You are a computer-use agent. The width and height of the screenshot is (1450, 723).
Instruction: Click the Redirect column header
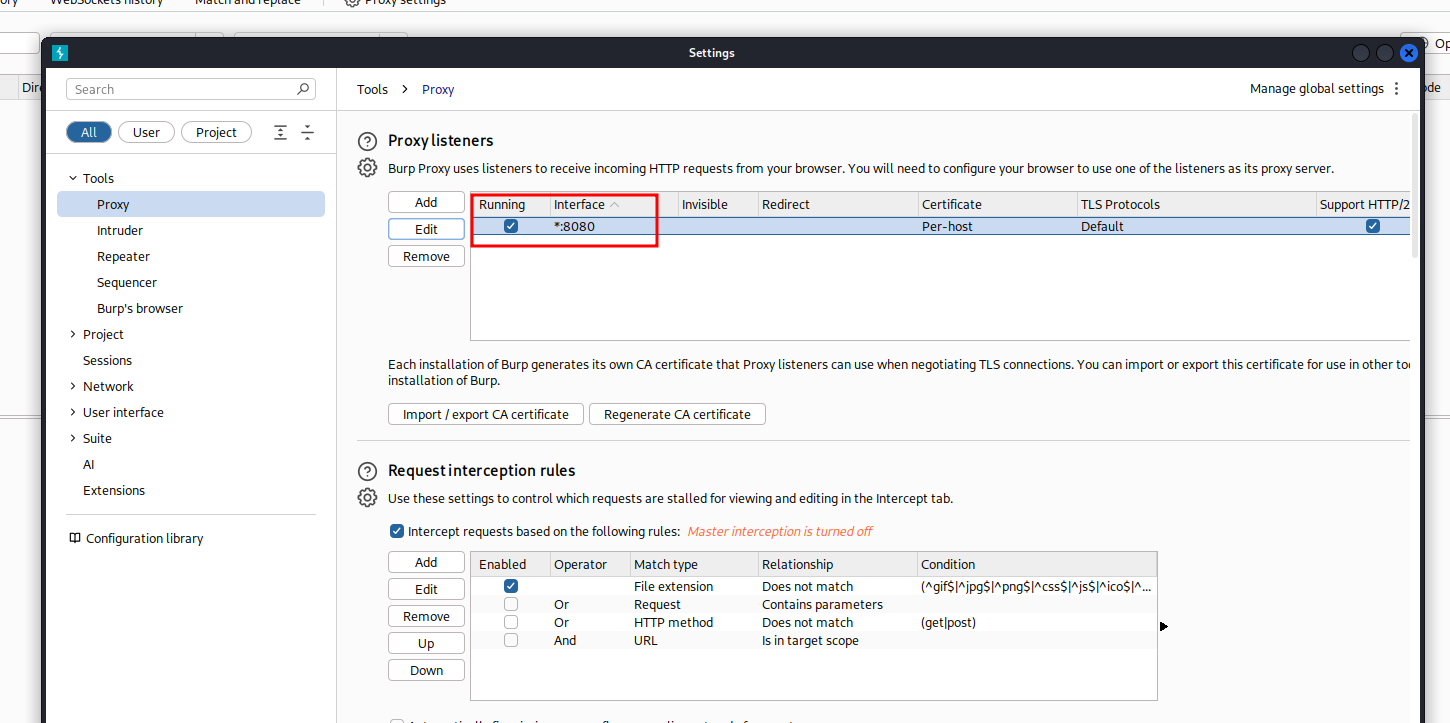tap(838, 204)
